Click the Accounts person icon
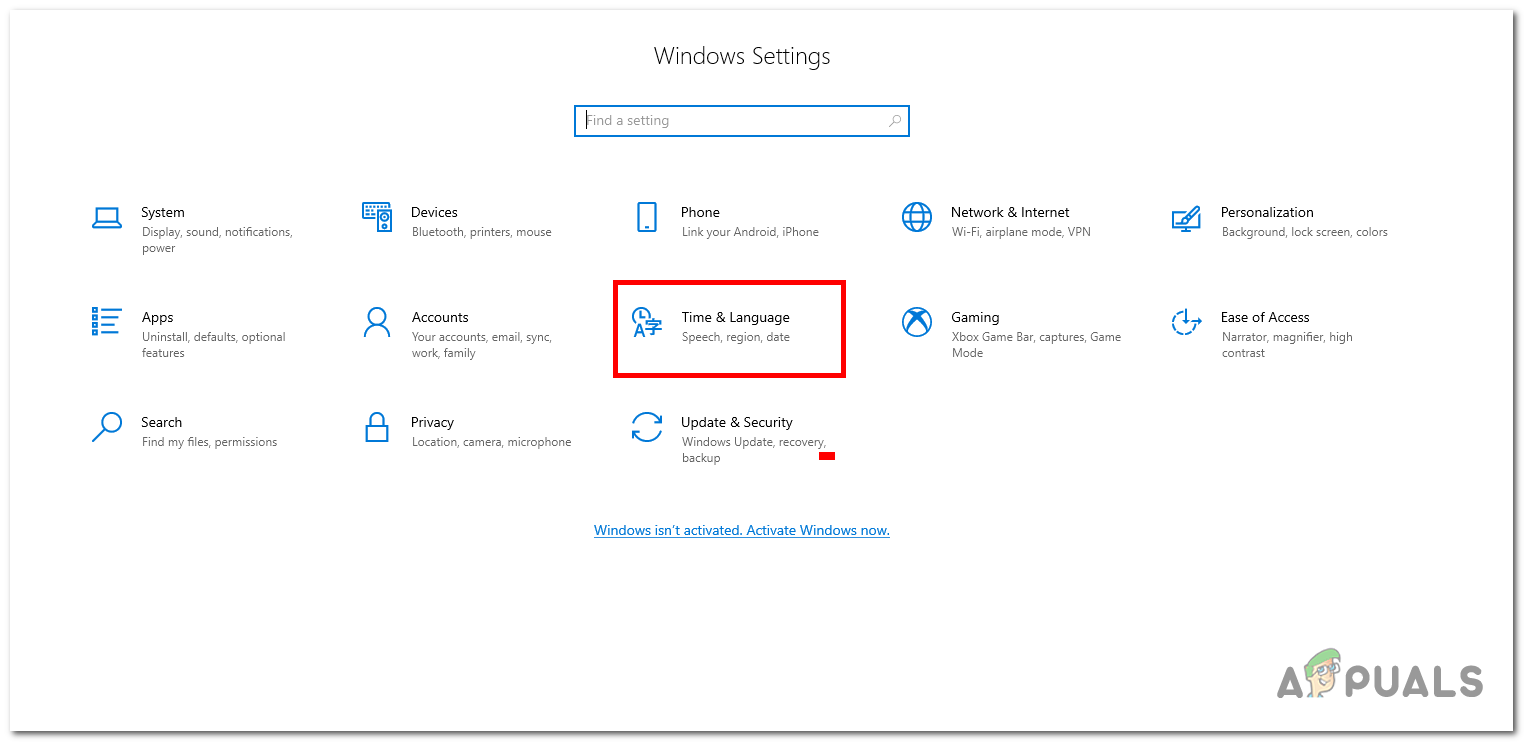1524x742 pixels. pyautogui.click(x=377, y=322)
